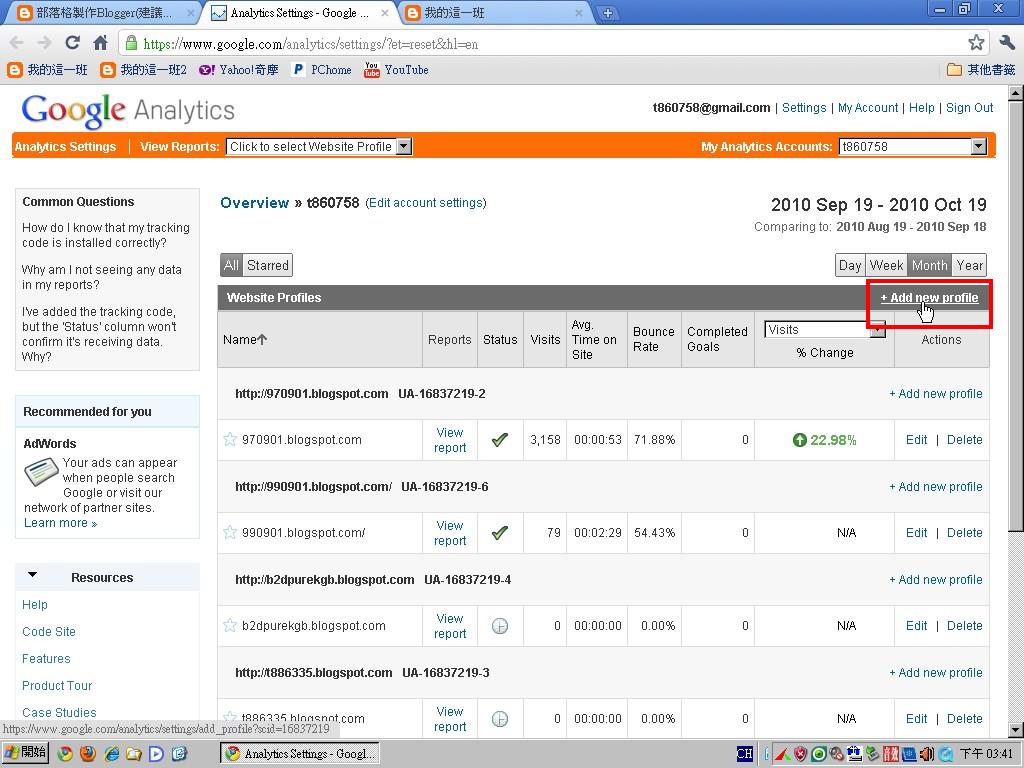1024x768 pixels.
Task: Open a new tab with plus button
Action: [607, 13]
